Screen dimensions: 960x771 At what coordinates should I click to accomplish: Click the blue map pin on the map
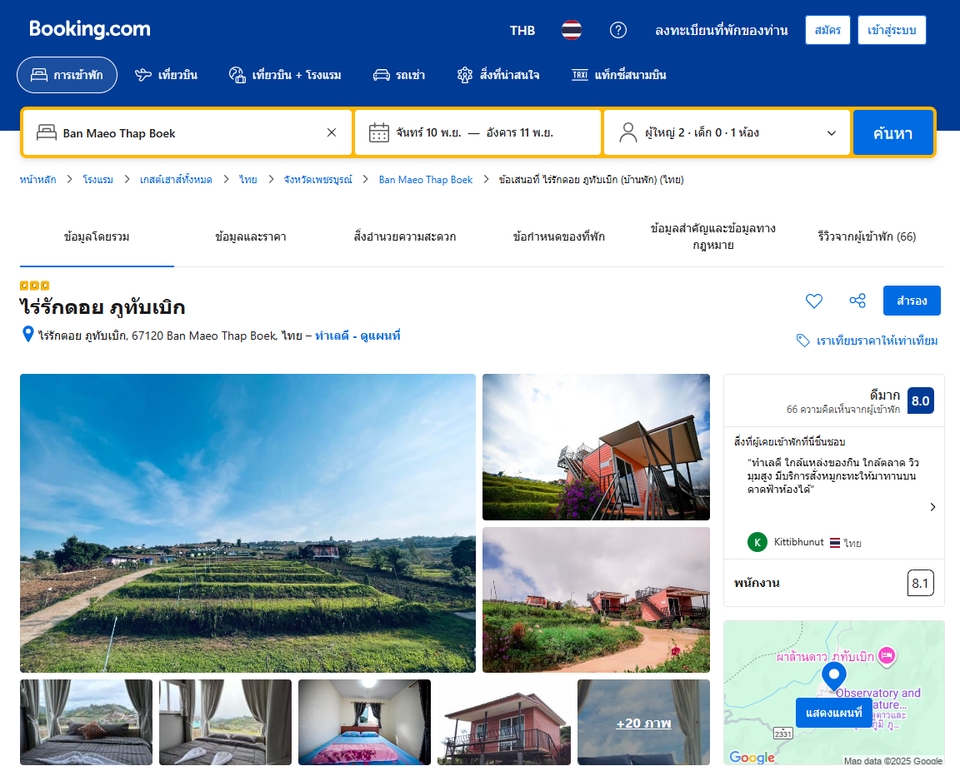(x=833, y=677)
